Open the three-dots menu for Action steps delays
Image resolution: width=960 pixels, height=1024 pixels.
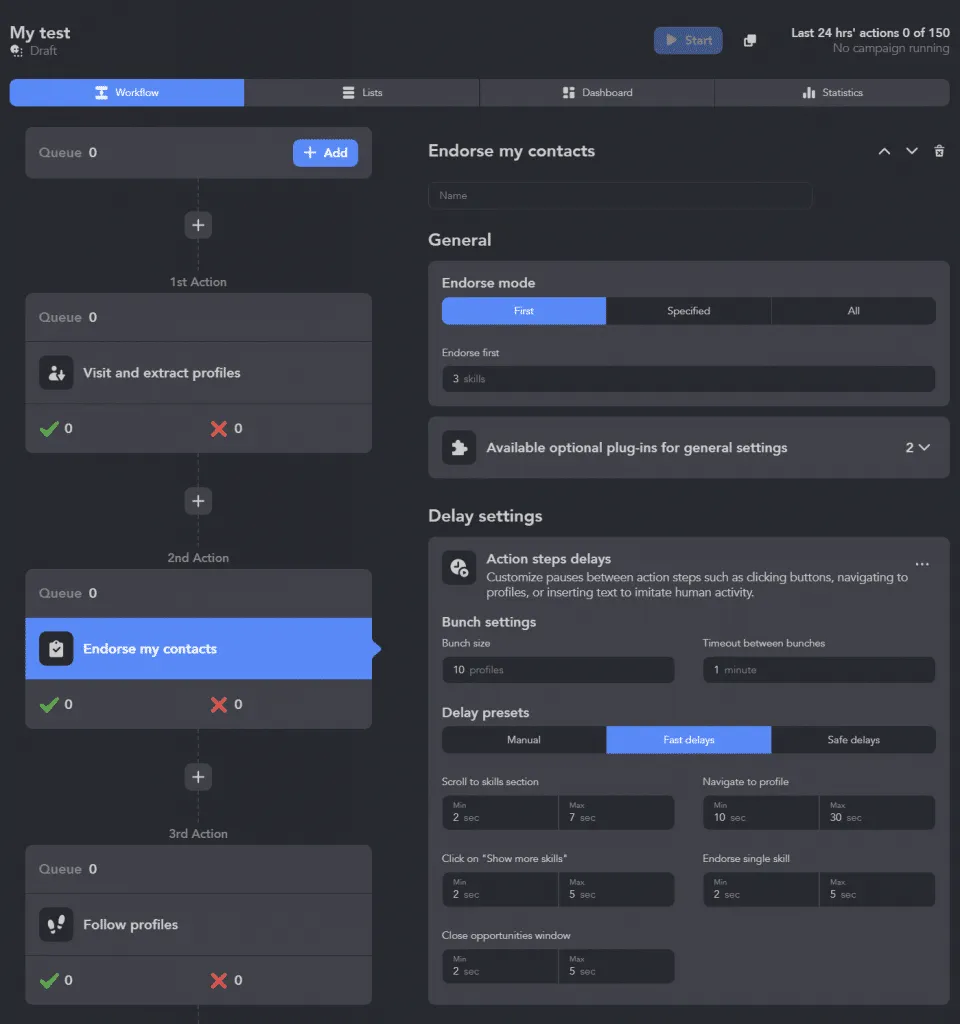[922, 564]
